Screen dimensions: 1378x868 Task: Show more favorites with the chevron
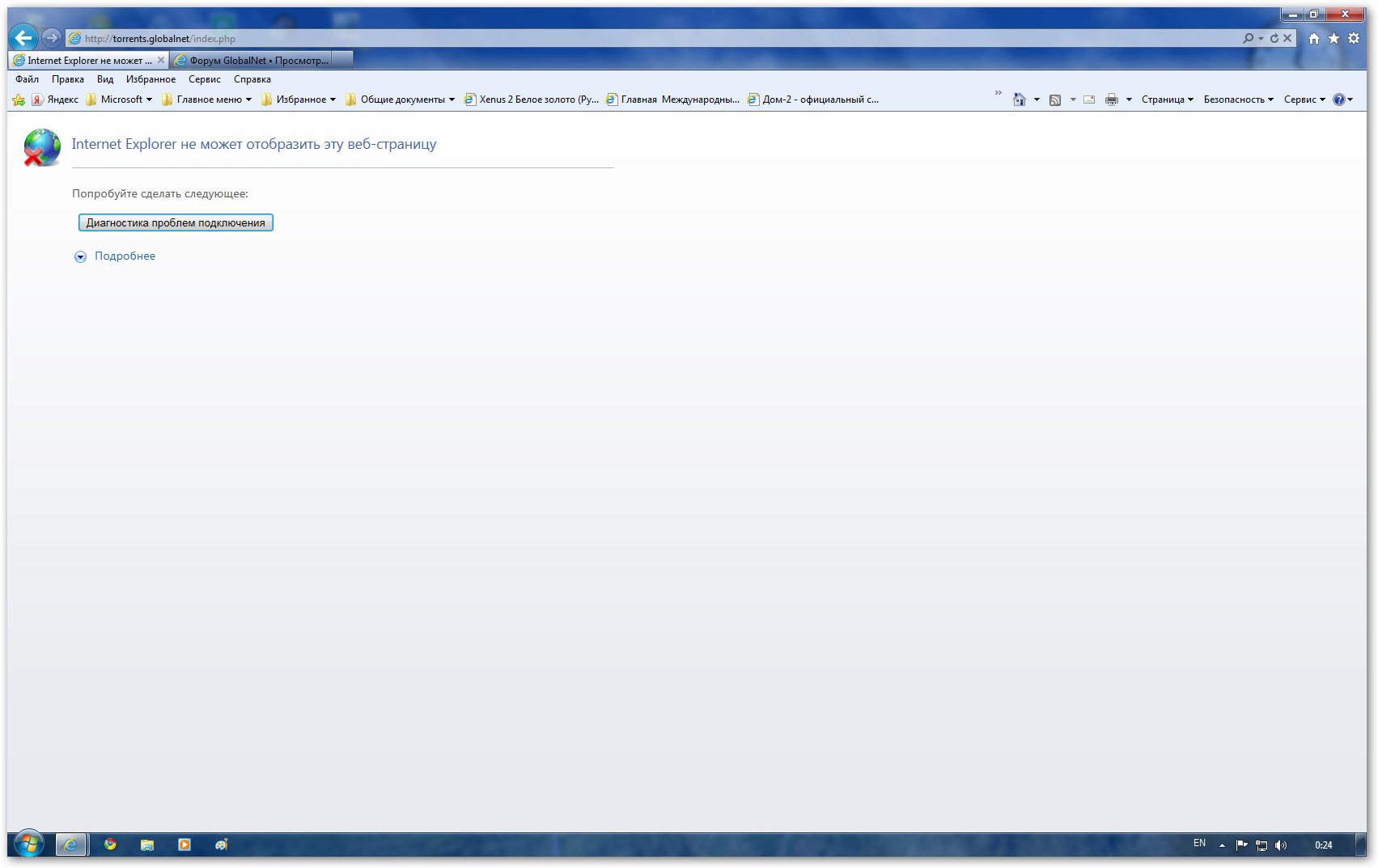998,93
